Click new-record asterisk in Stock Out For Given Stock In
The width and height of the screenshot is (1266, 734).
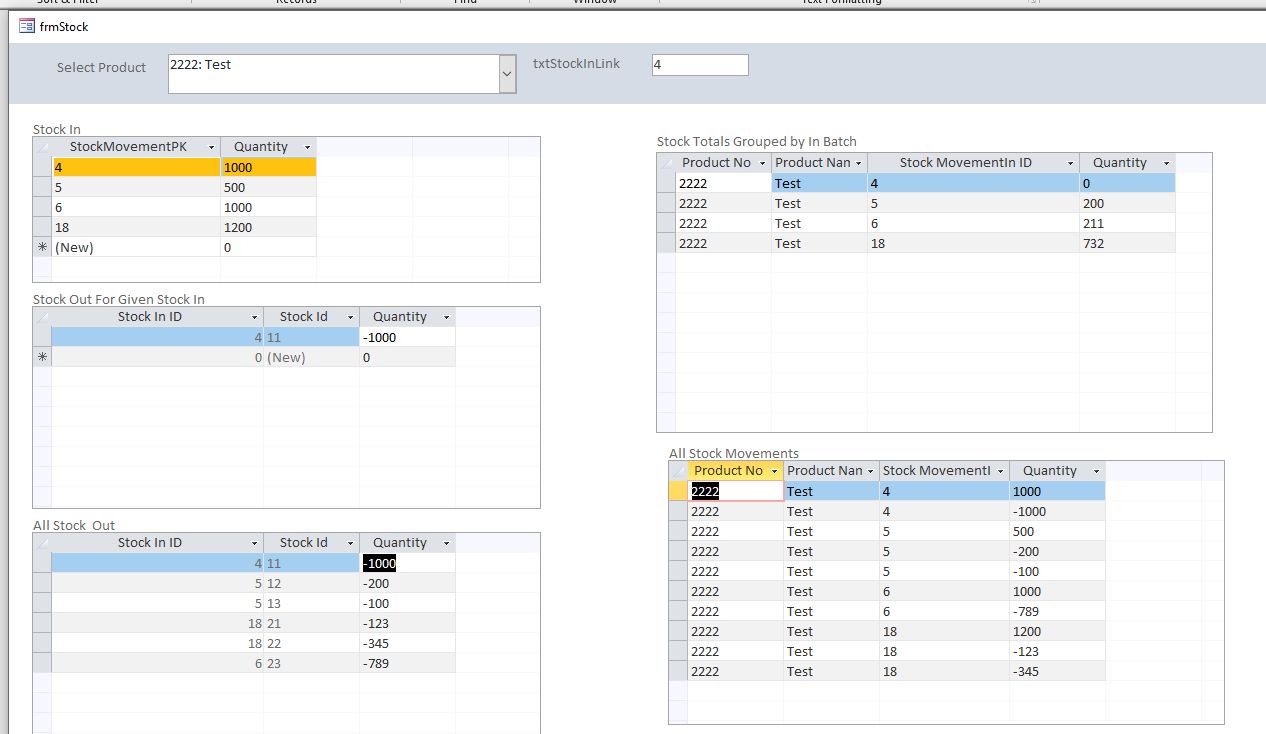click(42, 357)
